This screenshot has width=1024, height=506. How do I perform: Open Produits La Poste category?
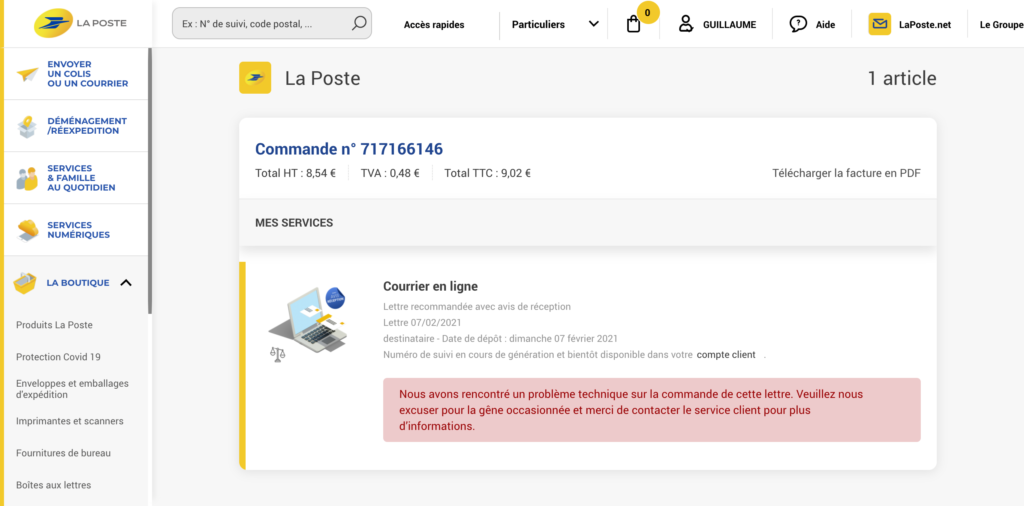click(x=54, y=324)
